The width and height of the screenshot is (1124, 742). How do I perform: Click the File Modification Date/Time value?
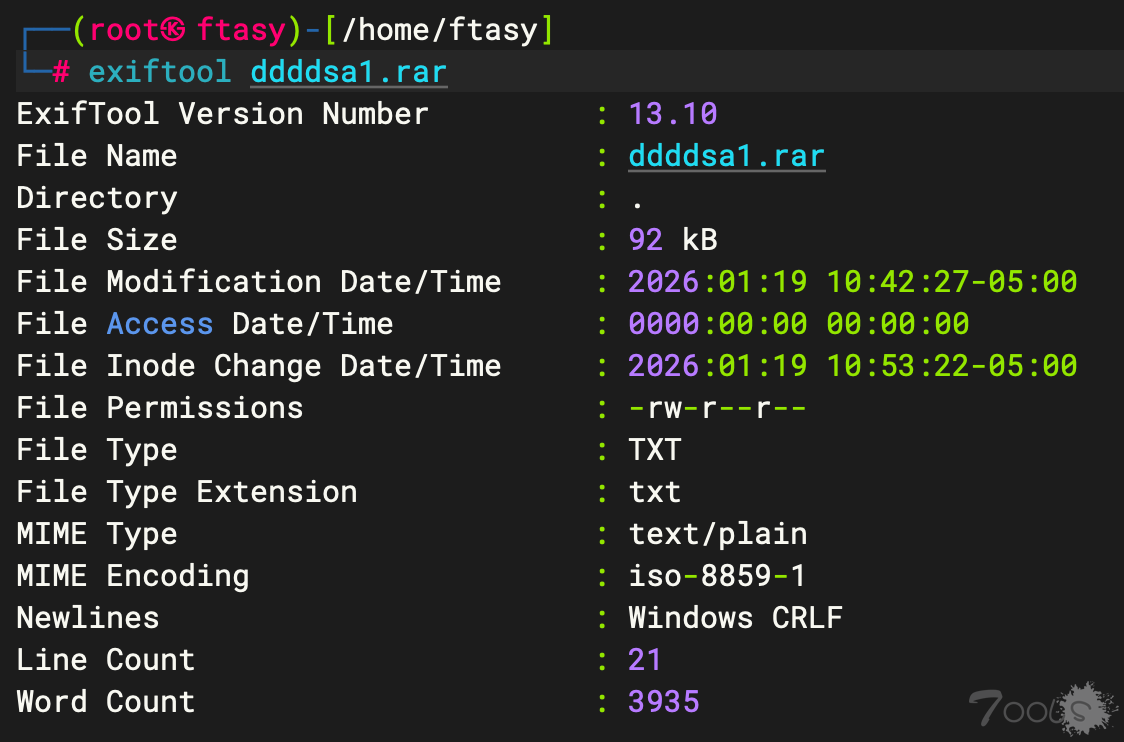[852, 282]
